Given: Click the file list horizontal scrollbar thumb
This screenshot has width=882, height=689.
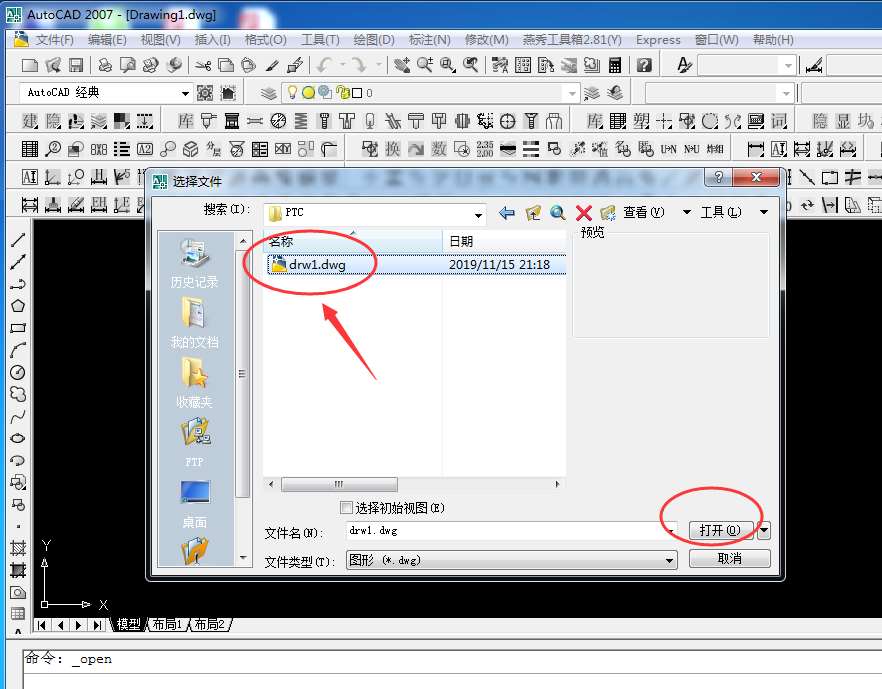Looking at the screenshot, I should click(x=339, y=484).
